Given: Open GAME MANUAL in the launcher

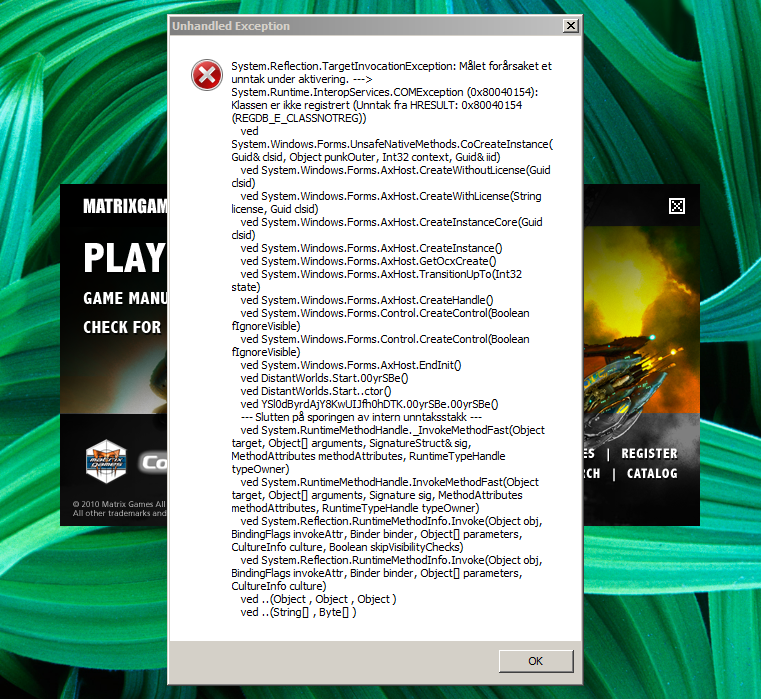Looking at the screenshot, I should point(125,298).
